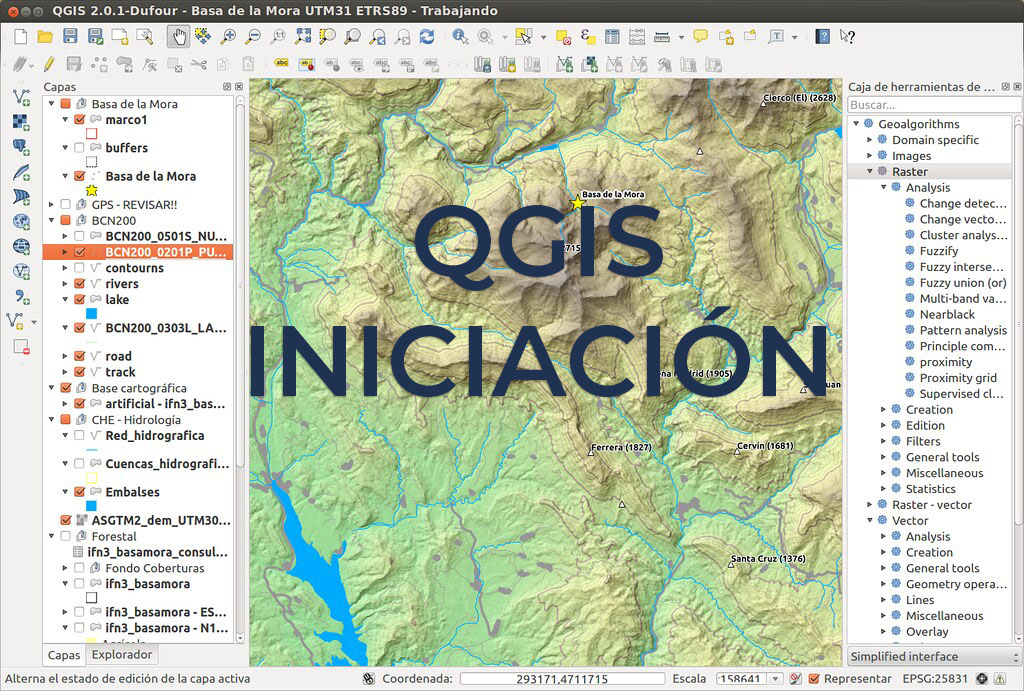
Task: Add a PostGIS layer elephant icon
Action: point(22,146)
